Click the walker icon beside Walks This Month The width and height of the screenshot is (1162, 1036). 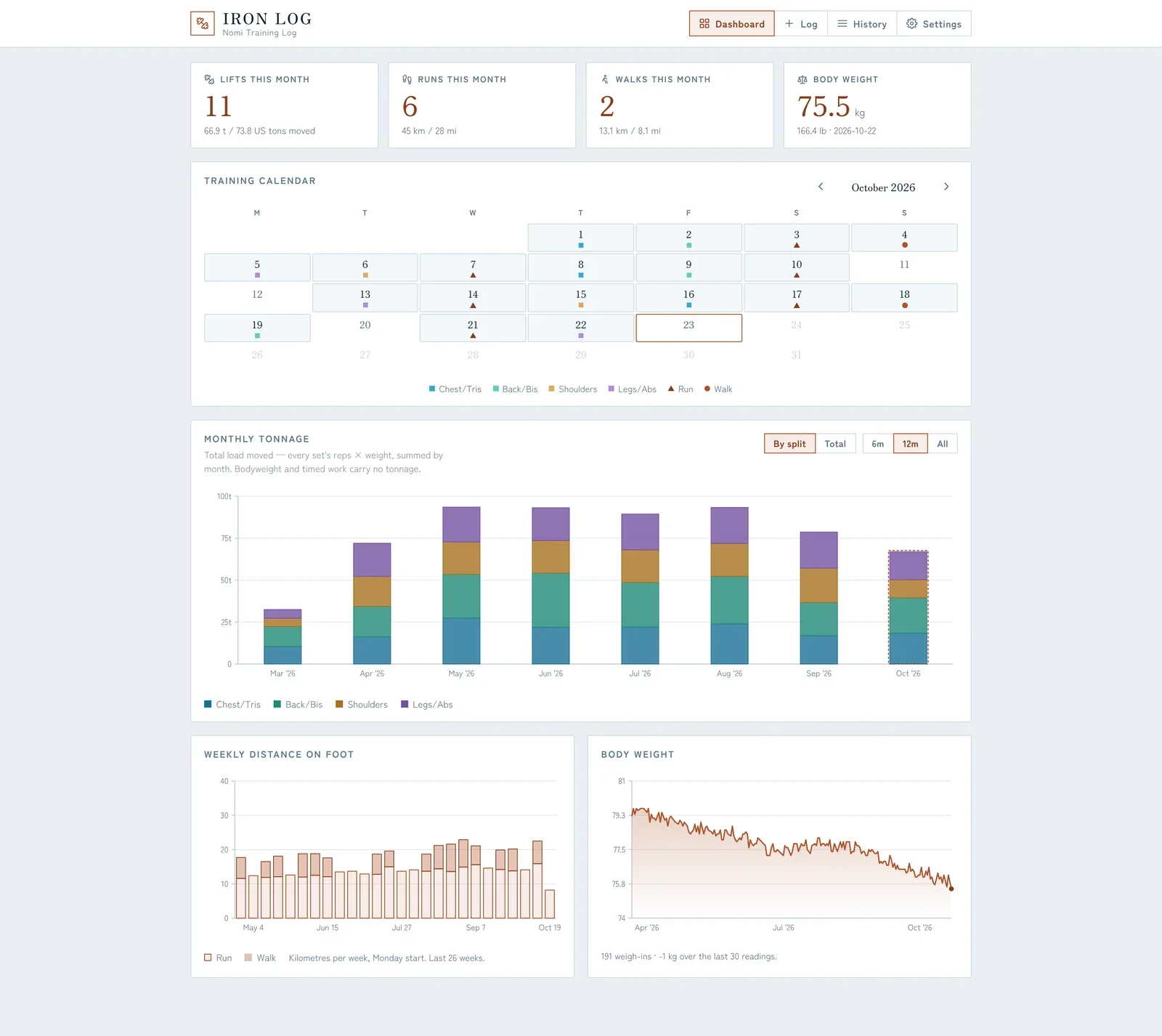pos(605,79)
